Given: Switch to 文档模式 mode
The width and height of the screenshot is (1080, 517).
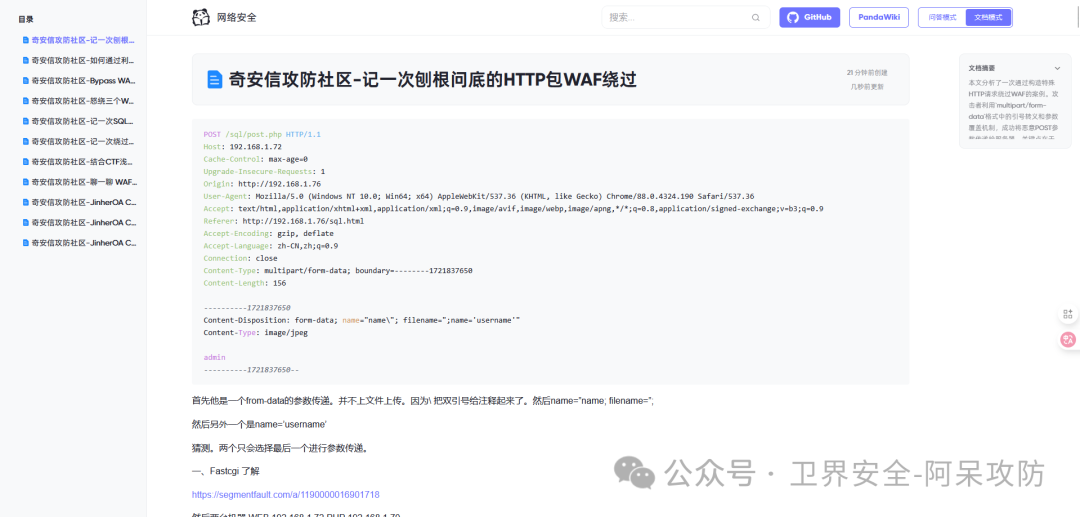Looking at the screenshot, I should (x=988, y=17).
